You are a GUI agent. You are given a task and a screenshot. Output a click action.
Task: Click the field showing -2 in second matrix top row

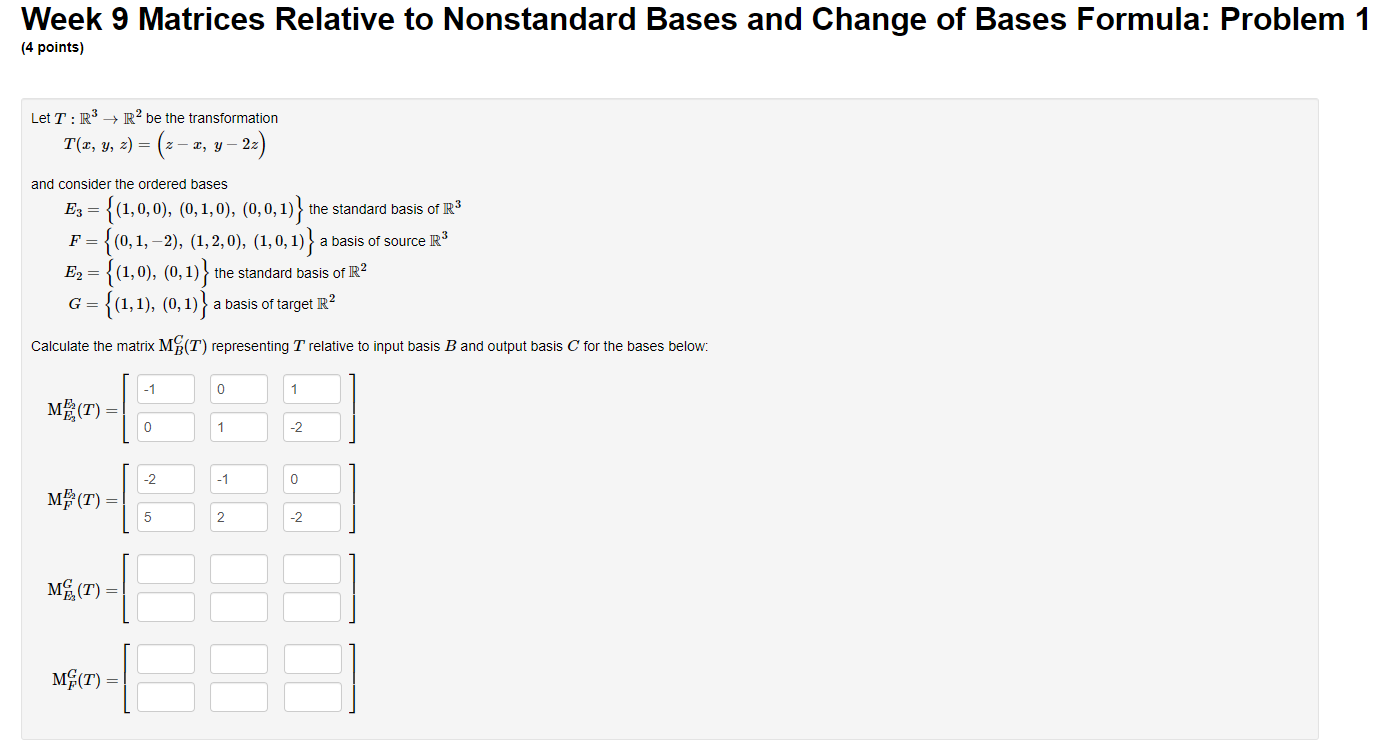click(x=165, y=478)
